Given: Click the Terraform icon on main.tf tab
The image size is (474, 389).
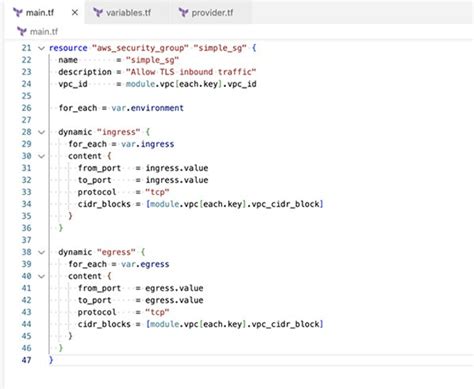Looking at the screenshot, I should pyautogui.click(x=18, y=13).
